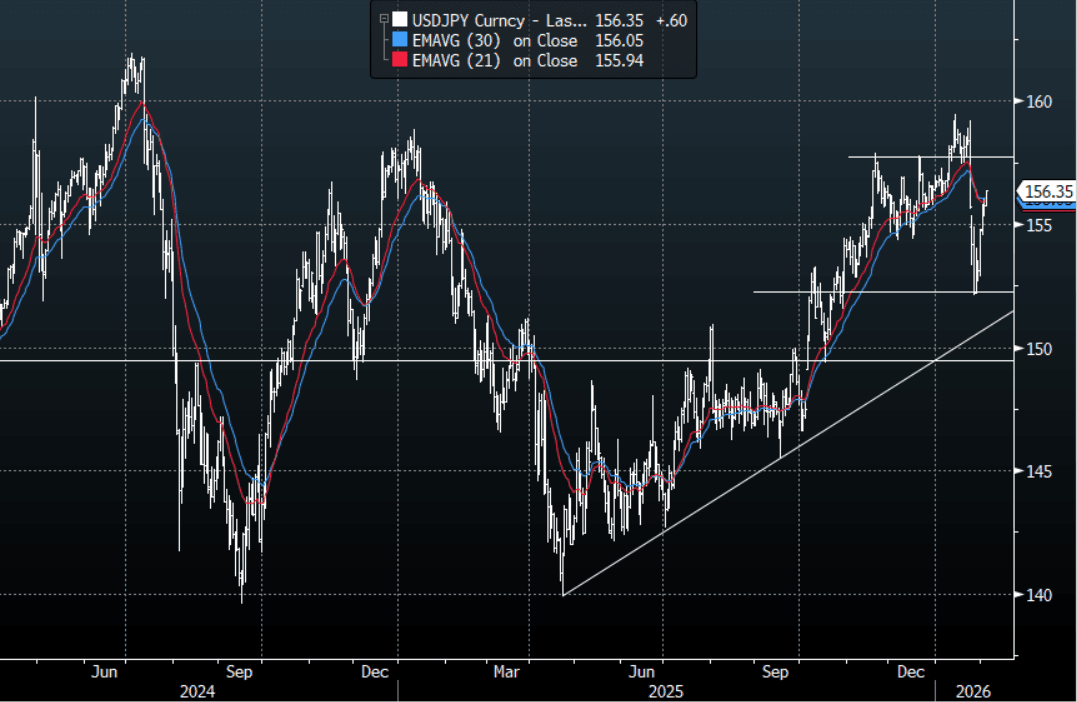Click the 2026 year label on time axis
The height and width of the screenshot is (702, 1077).
pyautogui.click(x=967, y=691)
